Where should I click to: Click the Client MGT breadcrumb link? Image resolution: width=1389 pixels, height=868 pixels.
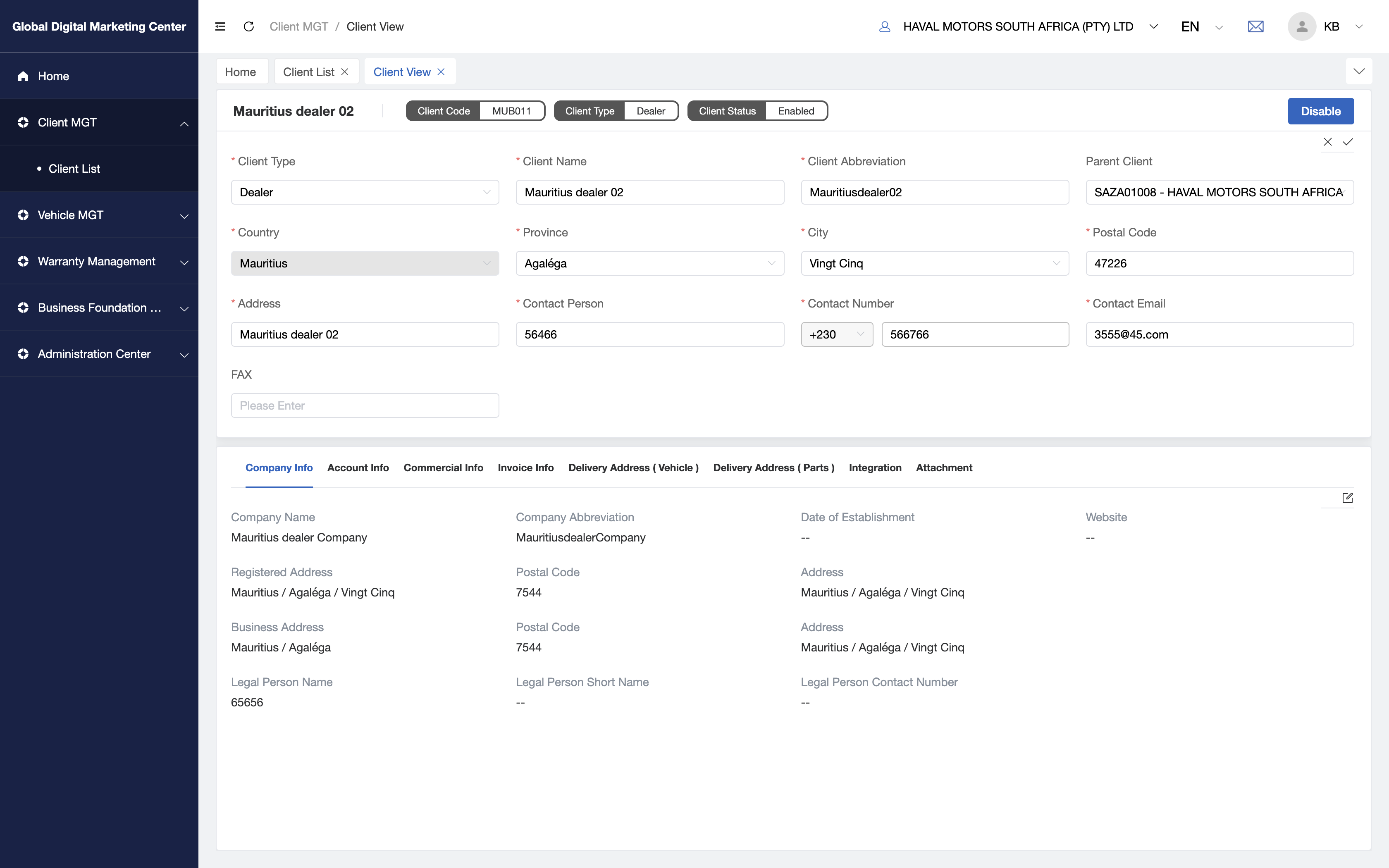[x=299, y=26]
